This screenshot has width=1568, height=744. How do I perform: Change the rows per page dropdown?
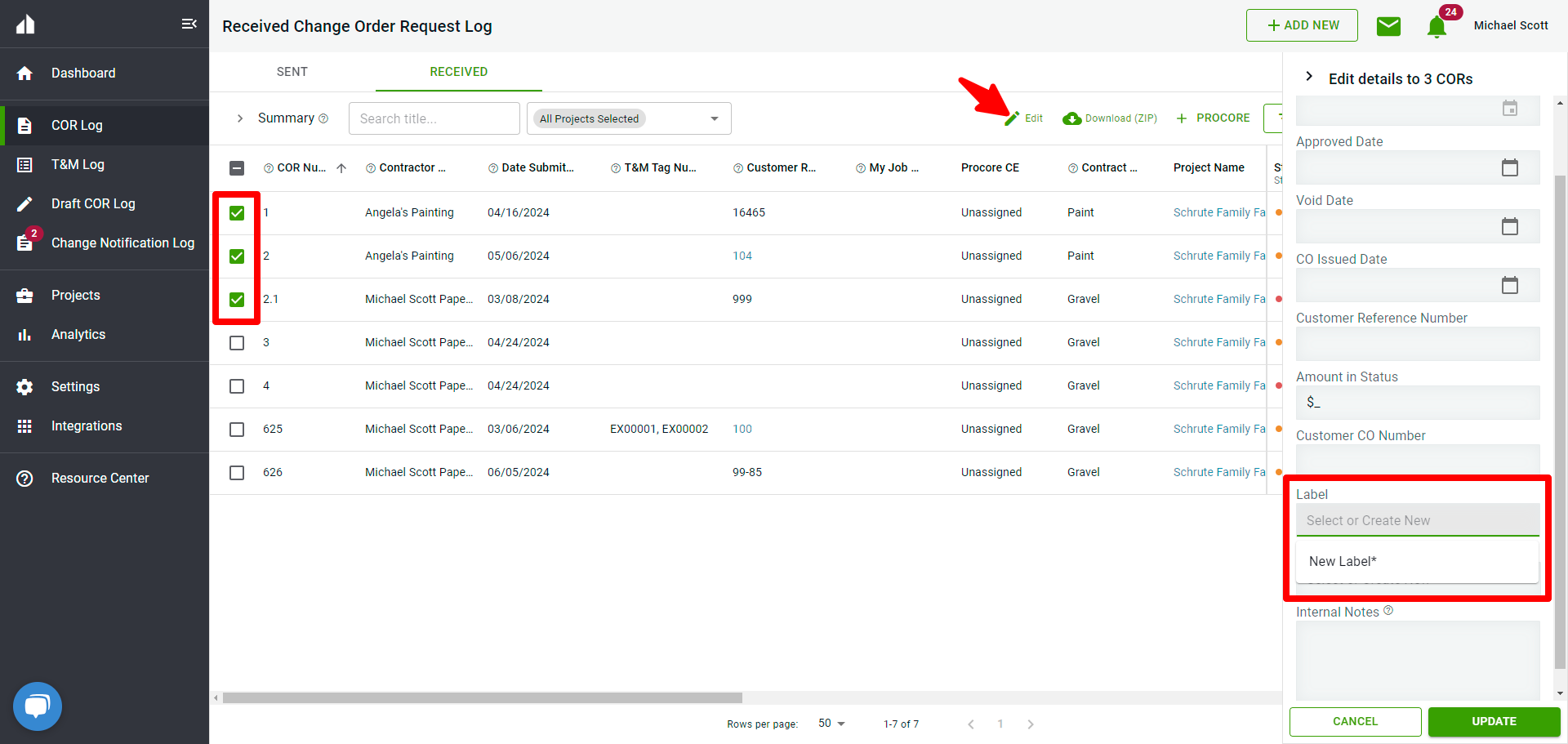point(831,724)
